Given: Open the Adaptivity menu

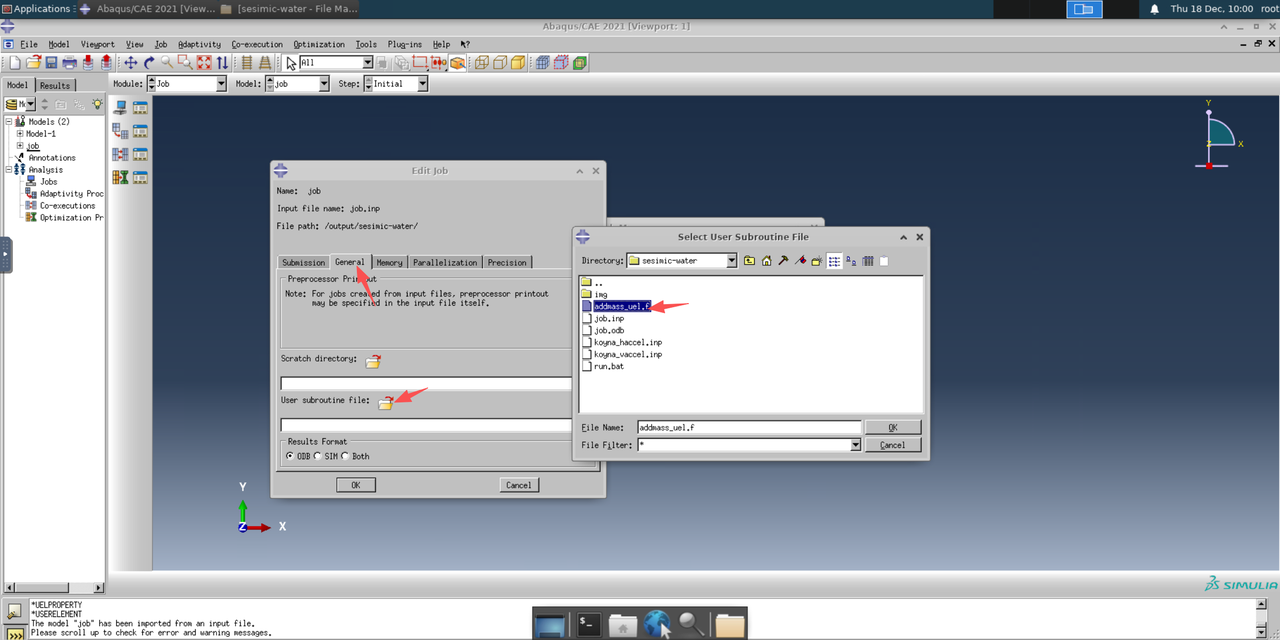Looking at the screenshot, I should coord(199,44).
